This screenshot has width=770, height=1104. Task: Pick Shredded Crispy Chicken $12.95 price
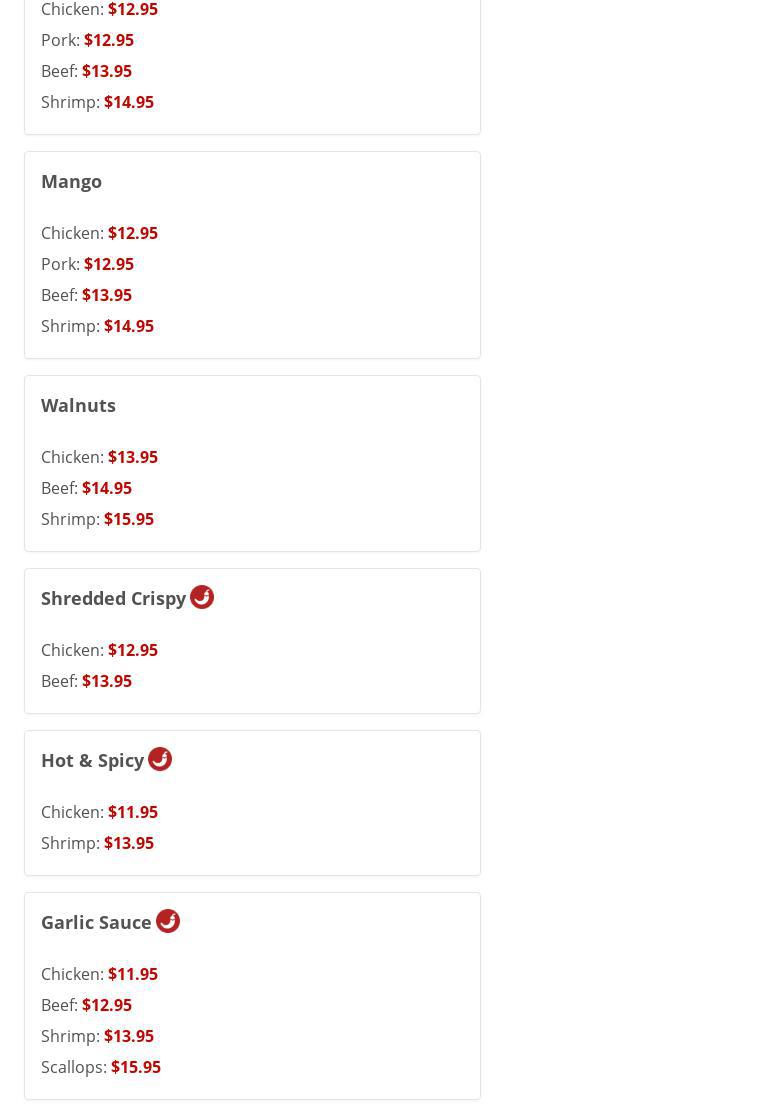point(132,650)
